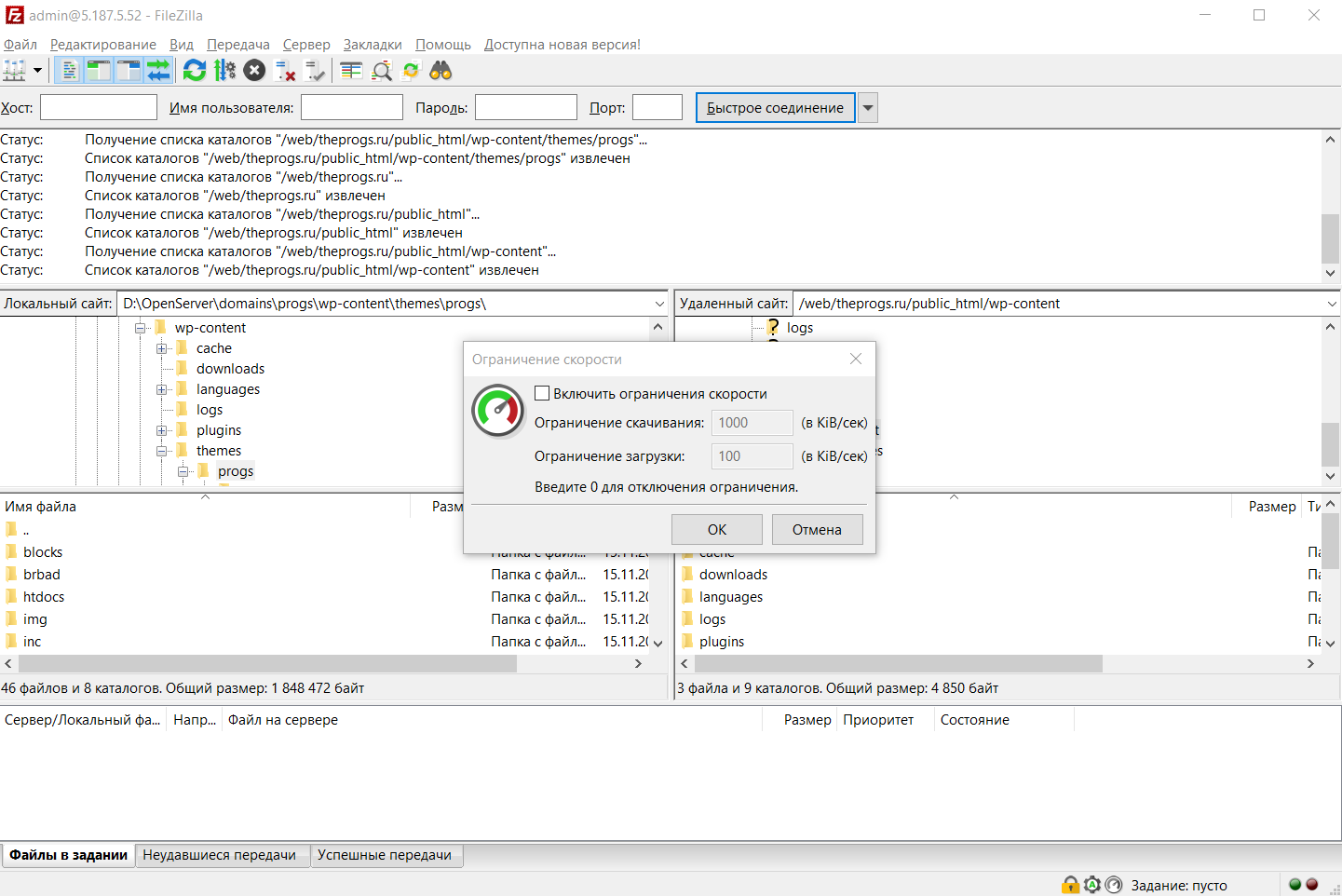Enable the 'Включить ограничения скорости' checkbox
Screen dimensions: 1342x896
[542, 393]
